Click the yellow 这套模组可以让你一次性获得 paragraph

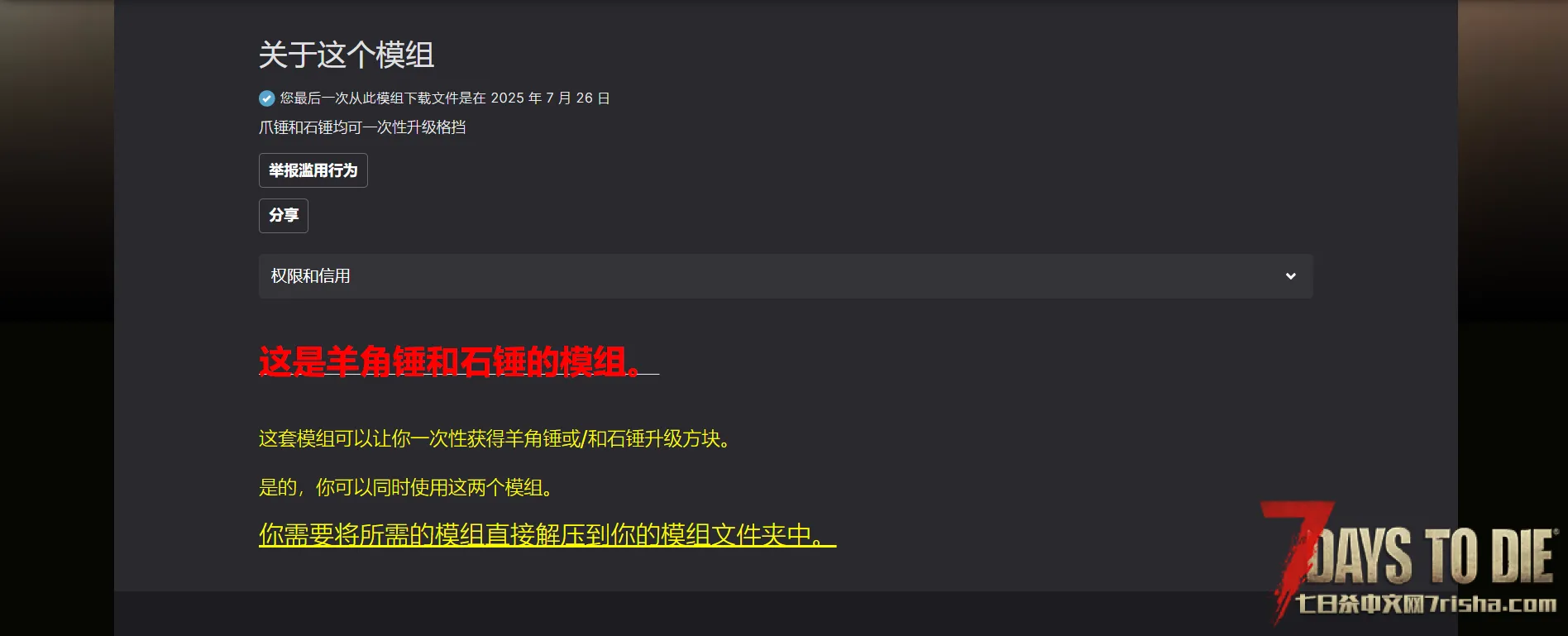495,439
